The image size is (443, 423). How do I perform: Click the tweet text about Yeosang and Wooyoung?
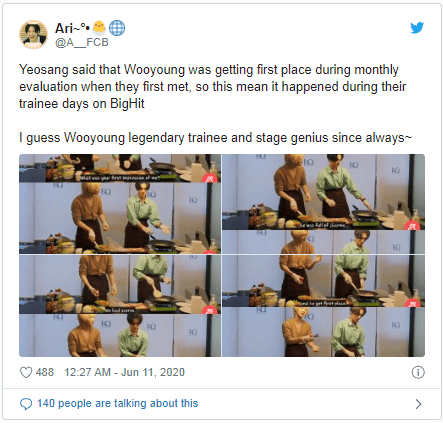point(212,87)
